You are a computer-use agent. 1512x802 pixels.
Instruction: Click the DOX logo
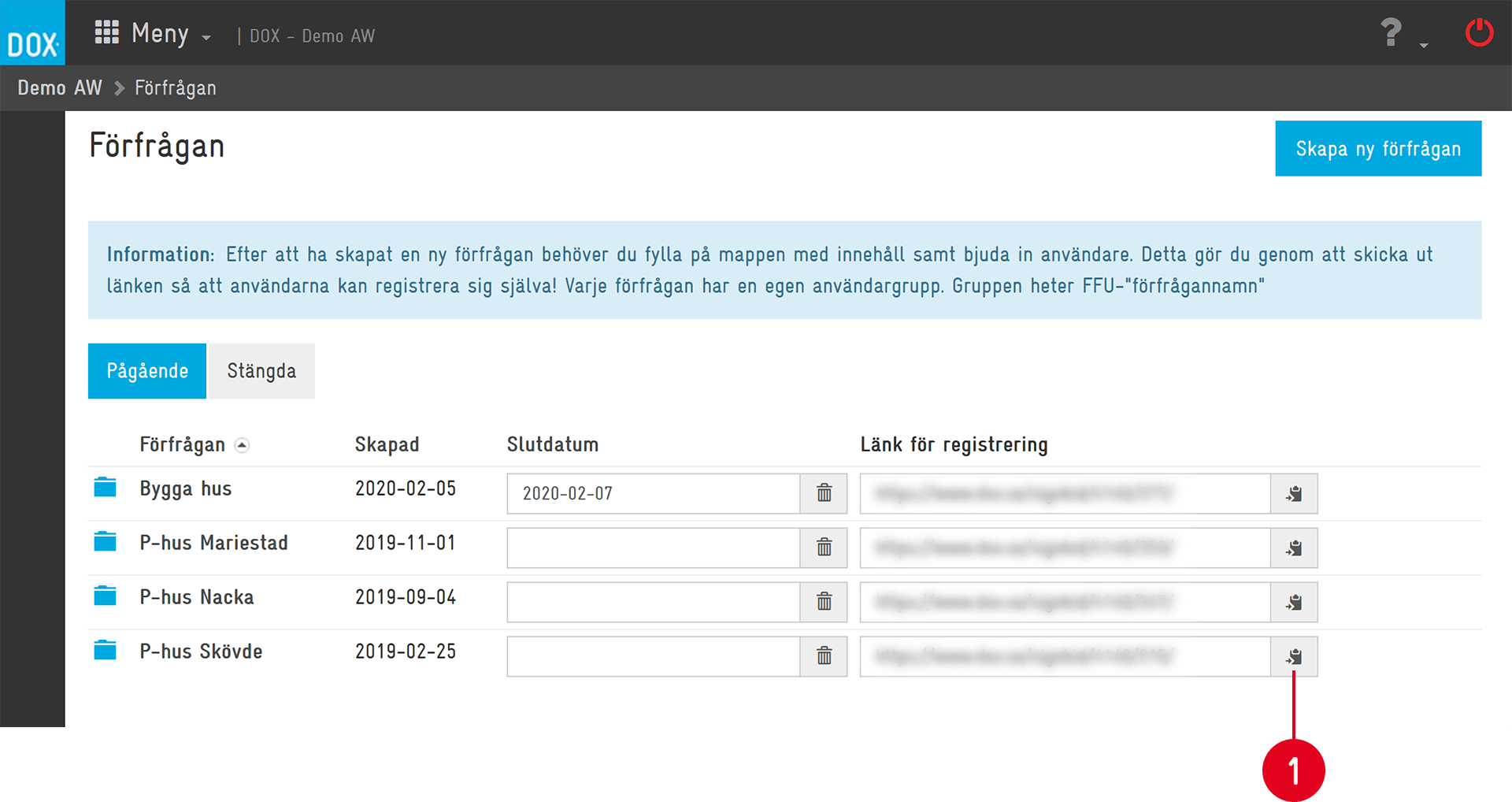pyautogui.click(x=32, y=33)
